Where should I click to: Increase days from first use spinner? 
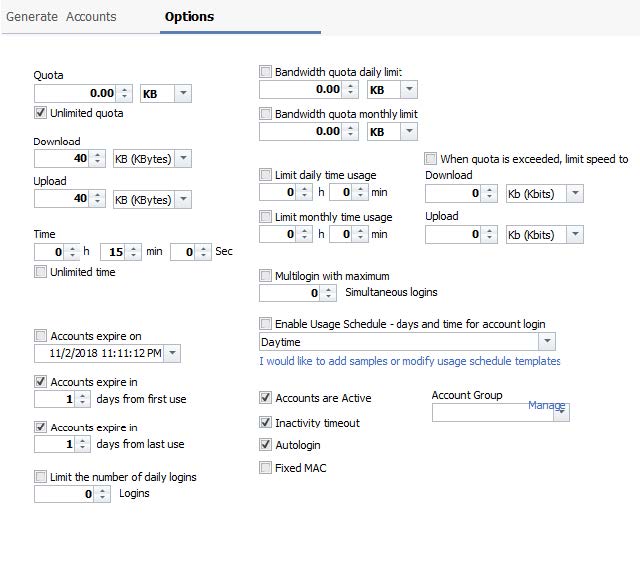click(82, 395)
